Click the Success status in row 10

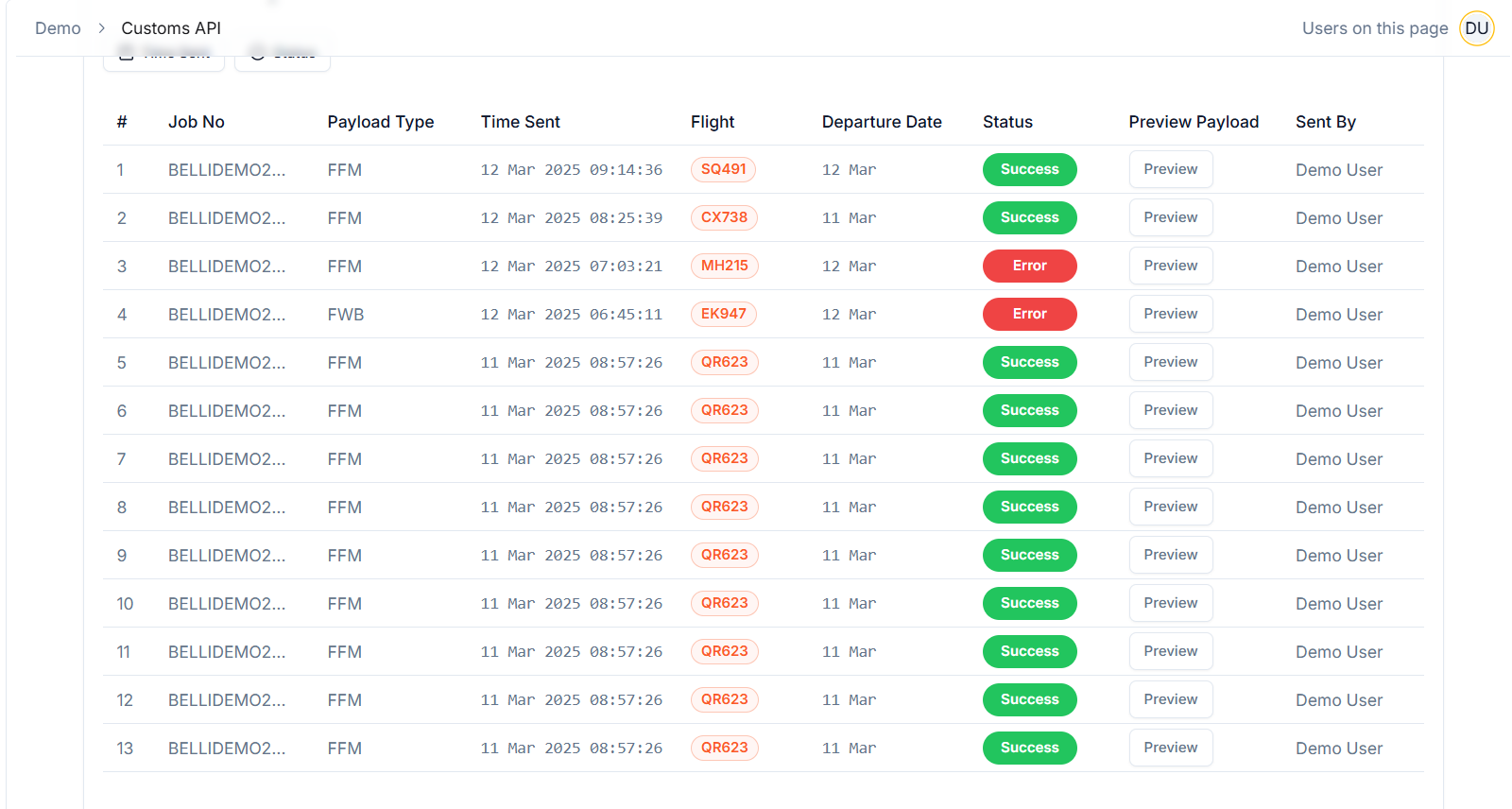pyautogui.click(x=1029, y=603)
